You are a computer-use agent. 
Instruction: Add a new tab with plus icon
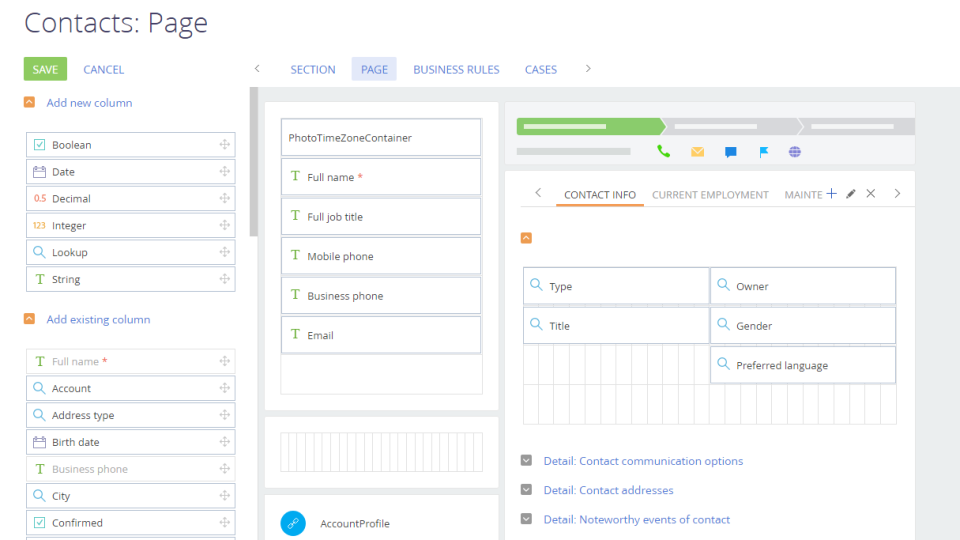[x=831, y=193]
